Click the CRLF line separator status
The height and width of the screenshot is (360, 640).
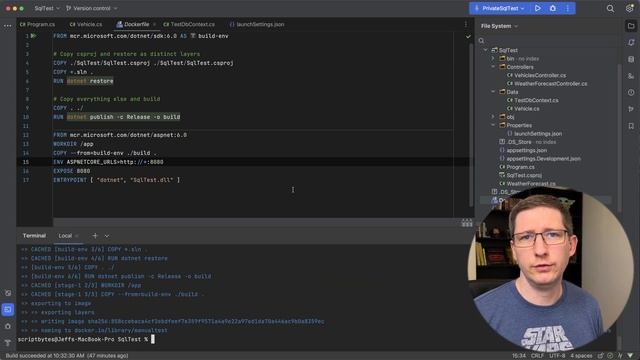click(x=537, y=356)
